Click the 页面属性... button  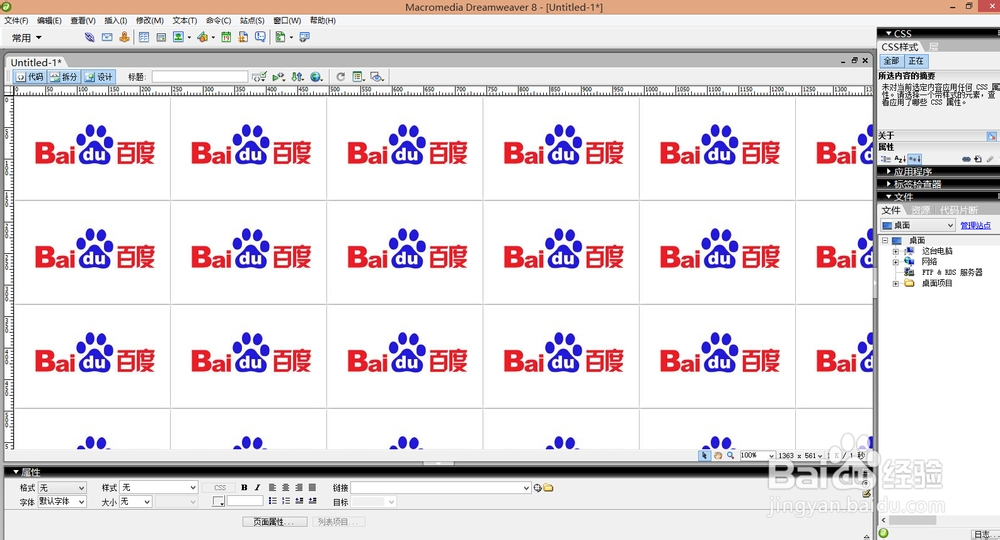tap(274, 522)
